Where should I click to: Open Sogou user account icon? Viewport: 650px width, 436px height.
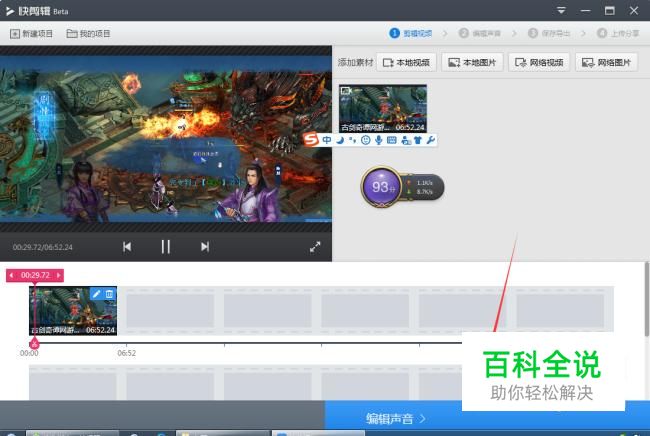pyautogui.click(x=406, y=140)
